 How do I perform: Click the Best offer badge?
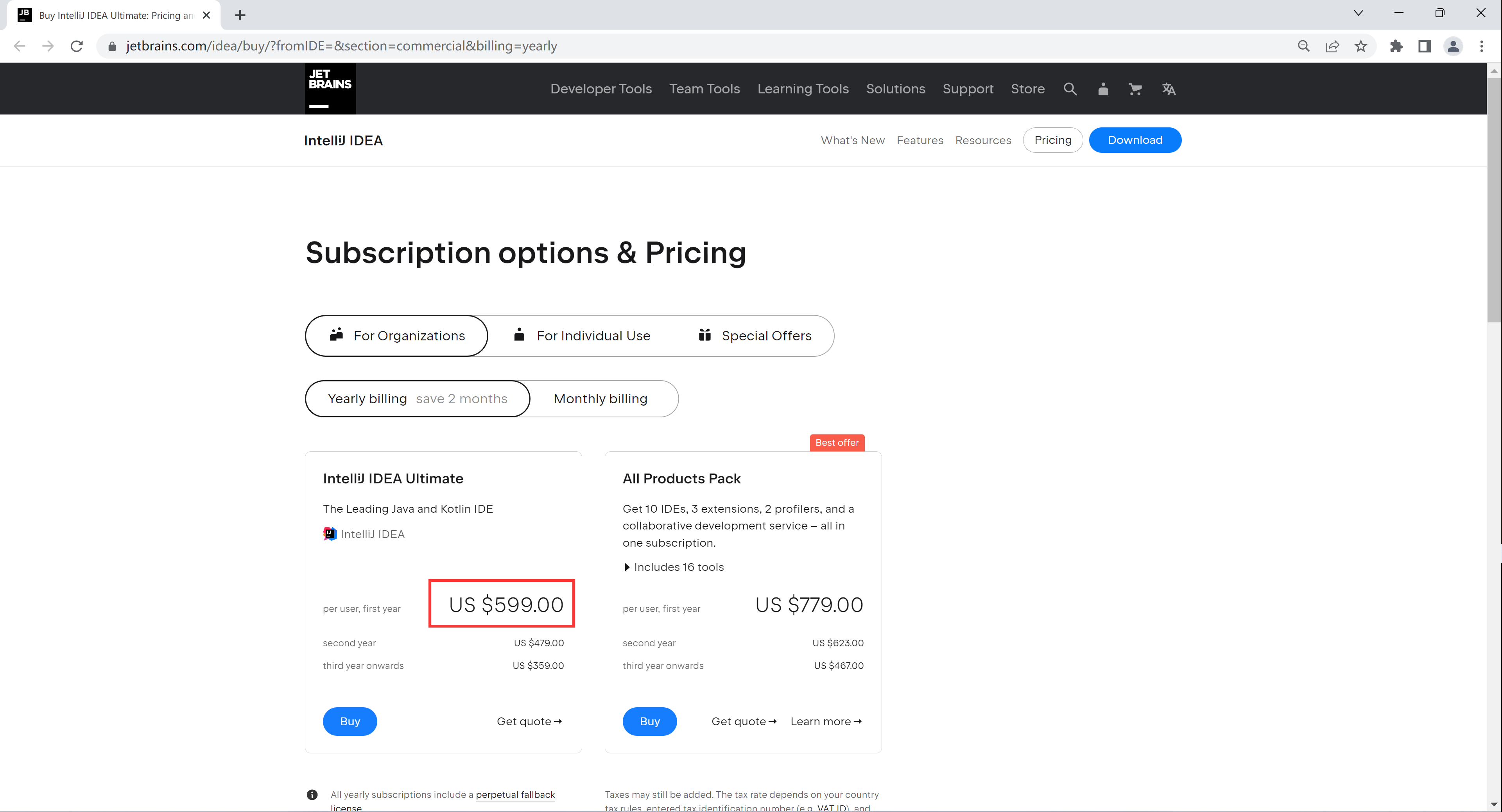point(837,443)
